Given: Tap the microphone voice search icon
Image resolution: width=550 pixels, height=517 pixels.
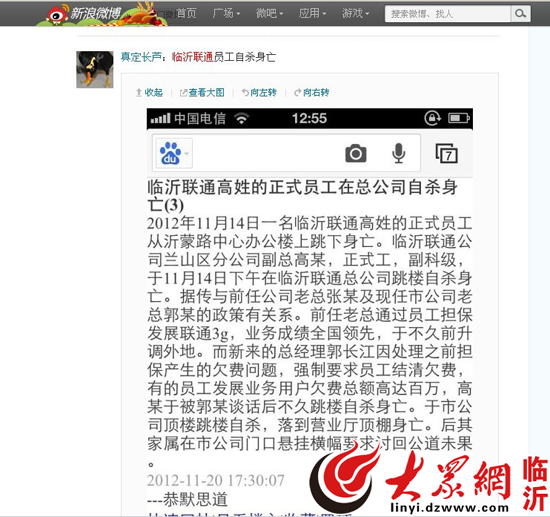Looking at the screenshot, I should click(398, 153).
